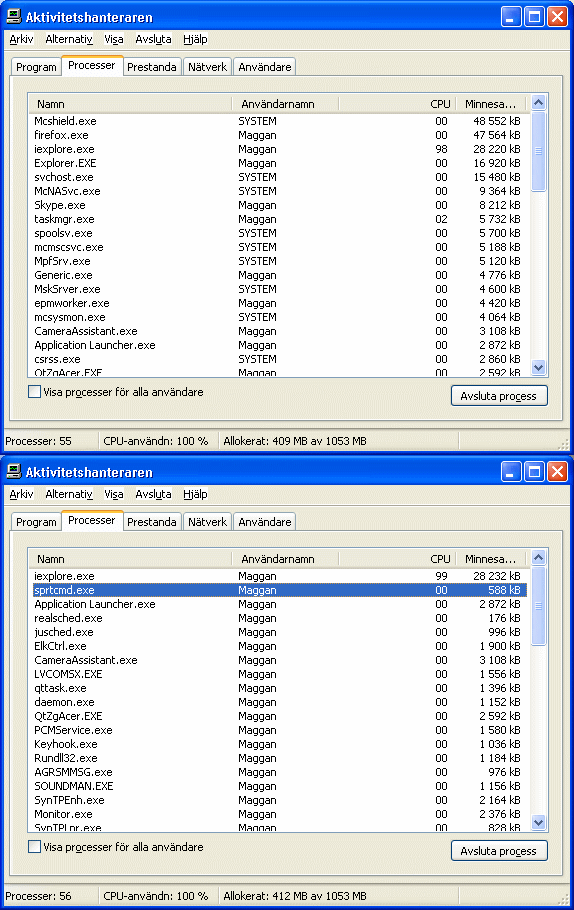The image size is (574, 910).
Task: Open Hjälp menu in upper window
Action: [x=195, y=39]
